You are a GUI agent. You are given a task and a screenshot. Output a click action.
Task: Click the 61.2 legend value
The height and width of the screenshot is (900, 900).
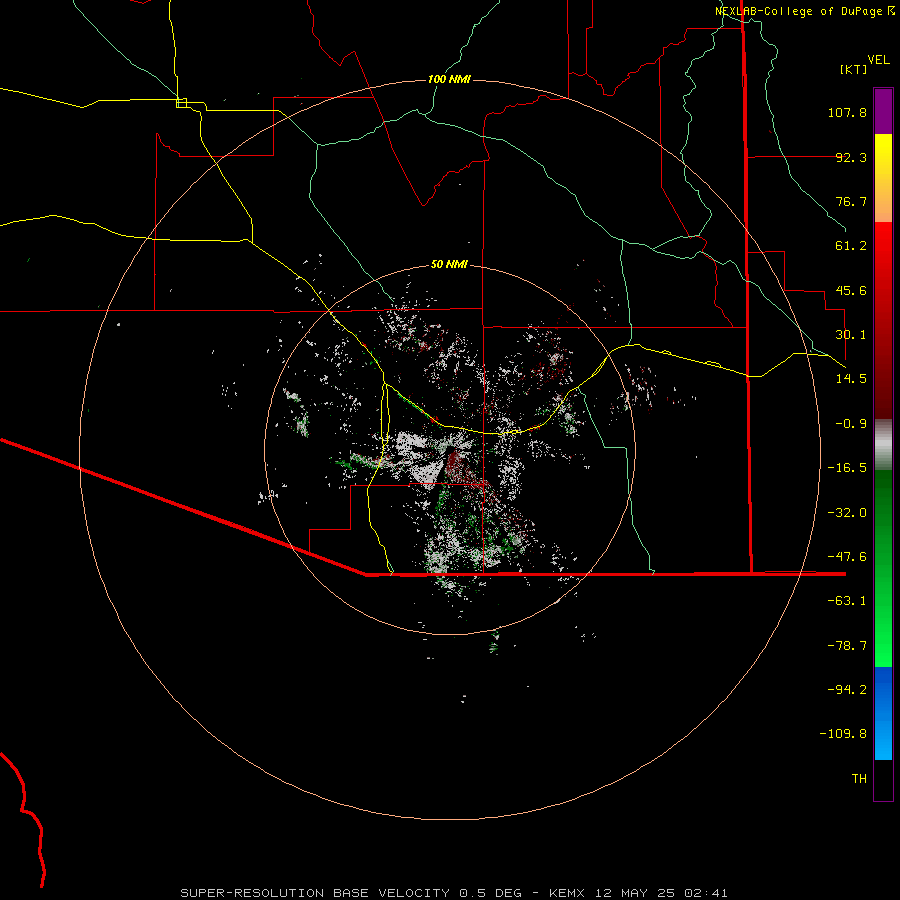(x=851, y=246)
